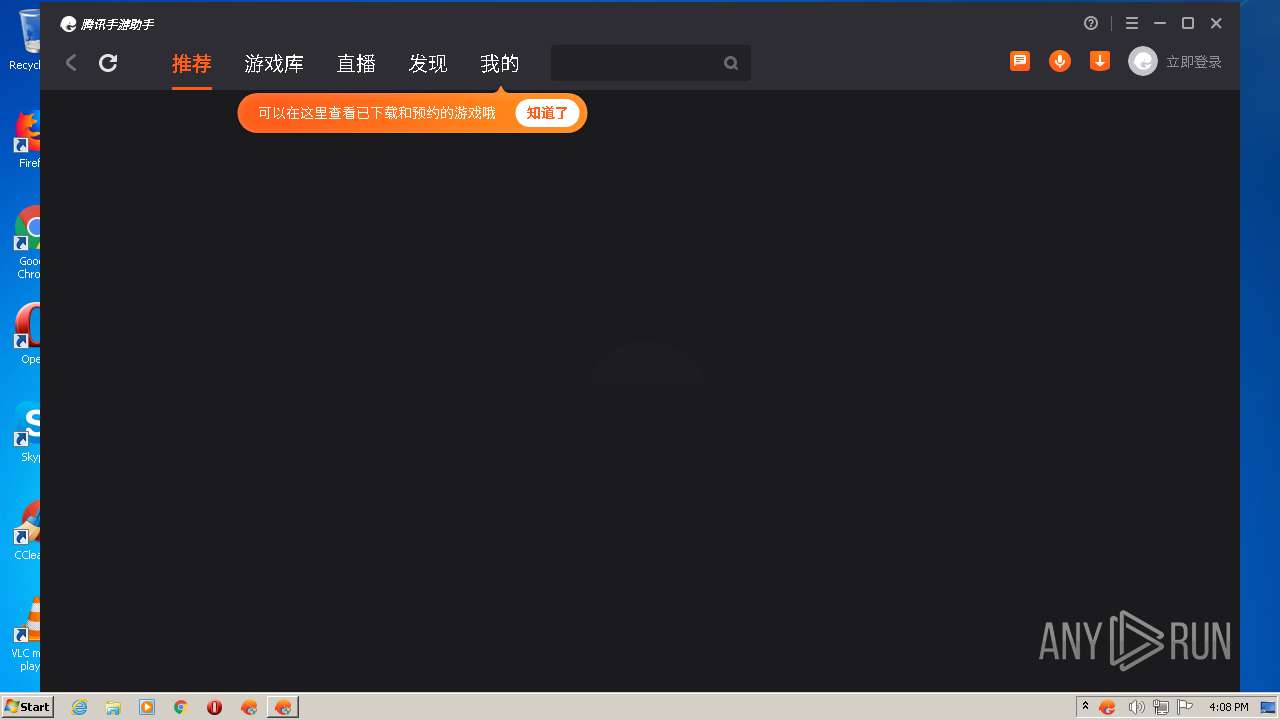Click the taskbar clock 4:08 PM
The height and width of the screenshot is (720, 1280).
tap(1229, 707)
